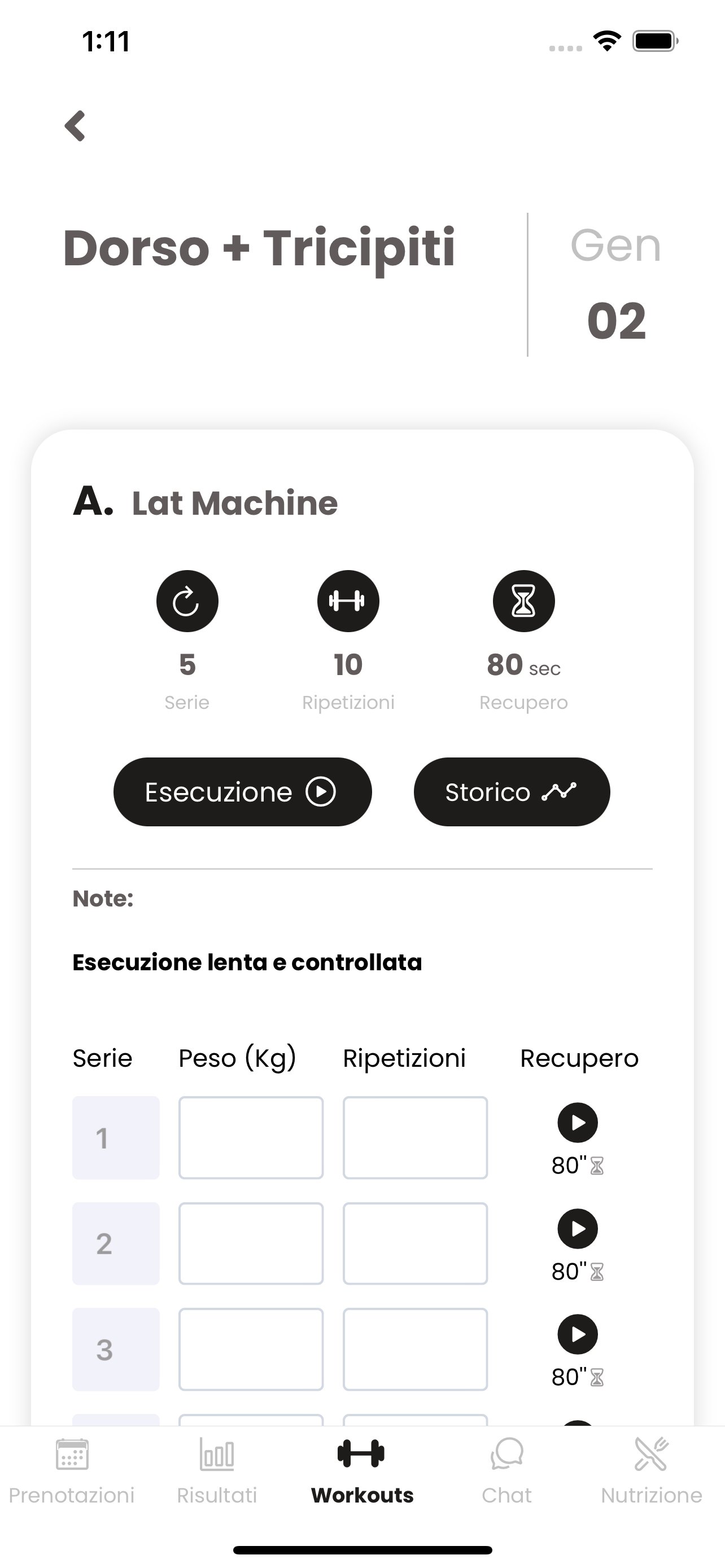Screen dimensions: 725x1568
Task: Tap the series 3 number cell
Action: pos(116,1350)
